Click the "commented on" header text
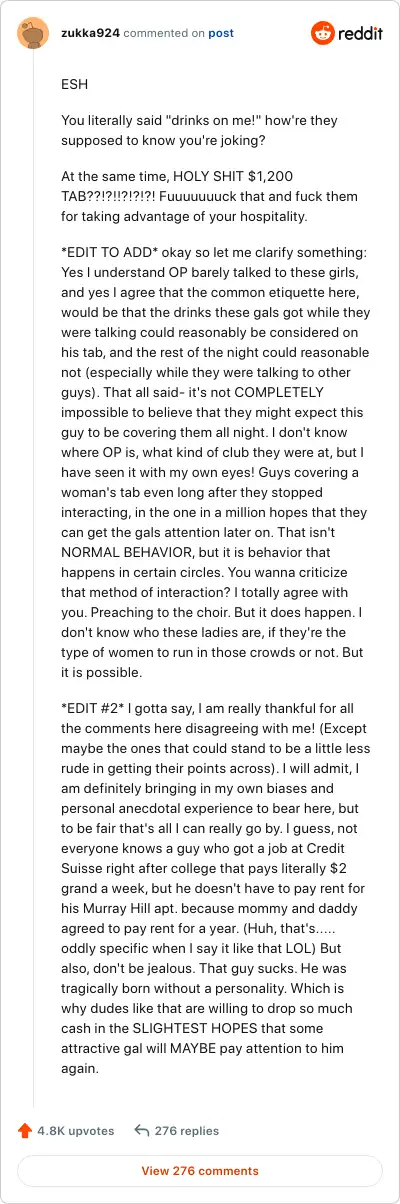 click(x=164, y=33)
